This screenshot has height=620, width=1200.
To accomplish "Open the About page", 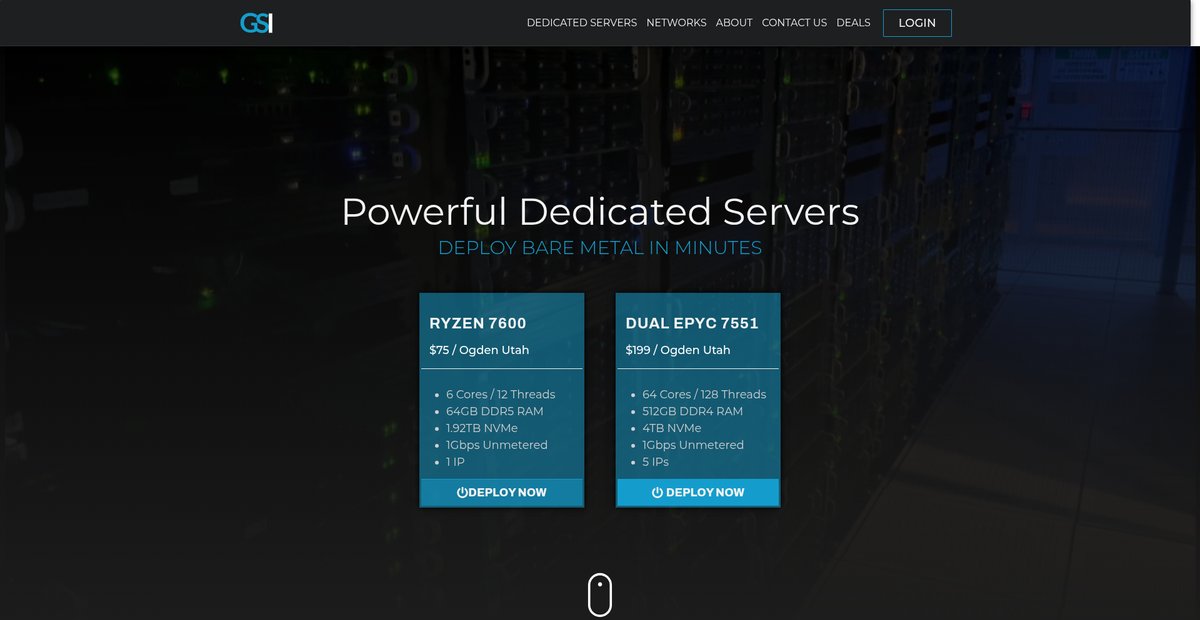I will point(734,22).
